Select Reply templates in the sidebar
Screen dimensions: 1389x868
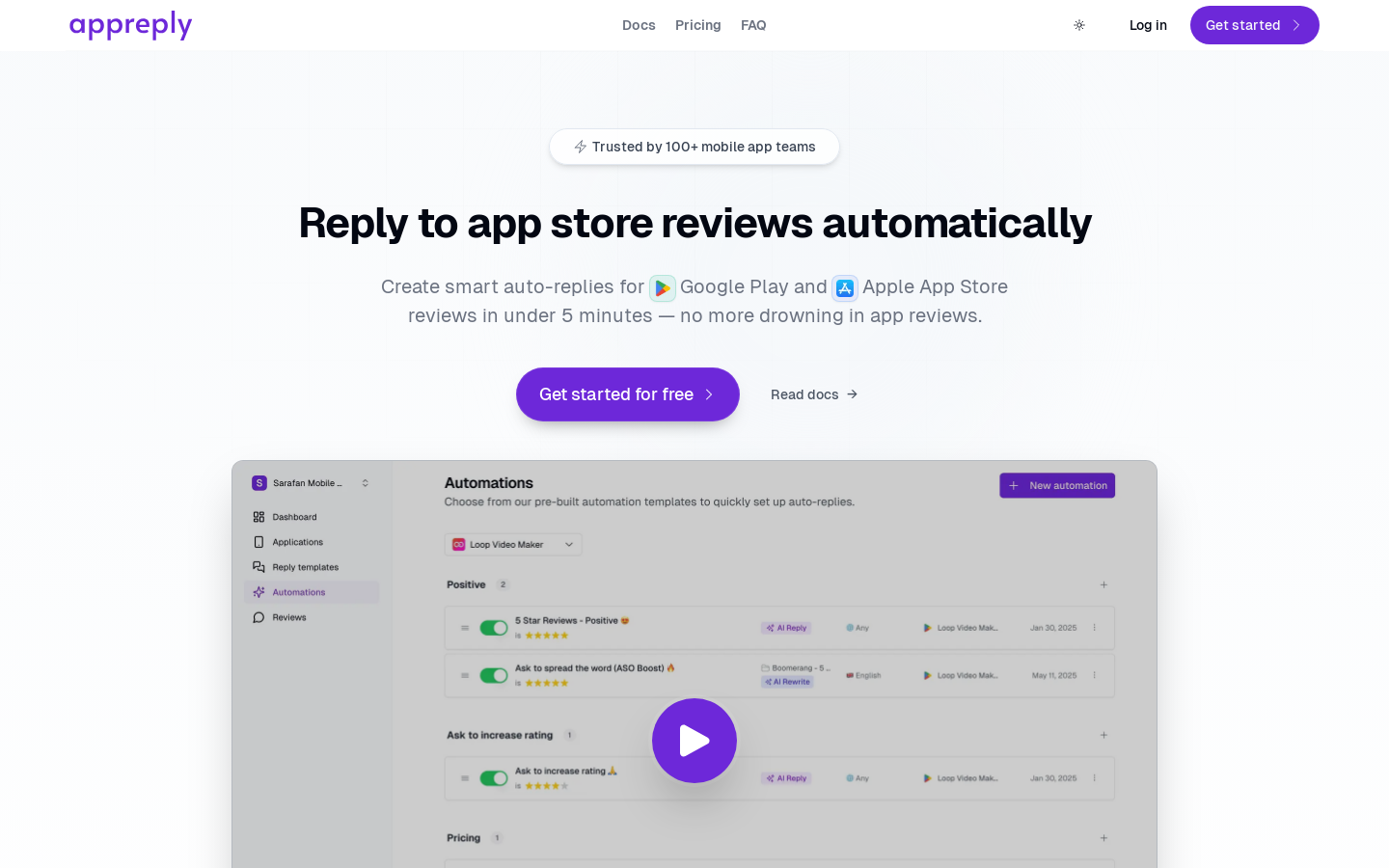(312, 567)
